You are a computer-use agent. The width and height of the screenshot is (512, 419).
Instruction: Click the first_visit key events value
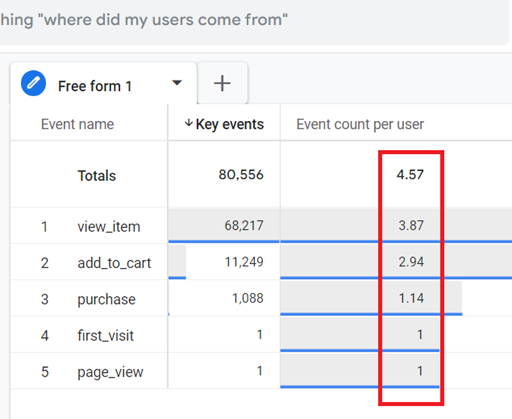(260, 335)
